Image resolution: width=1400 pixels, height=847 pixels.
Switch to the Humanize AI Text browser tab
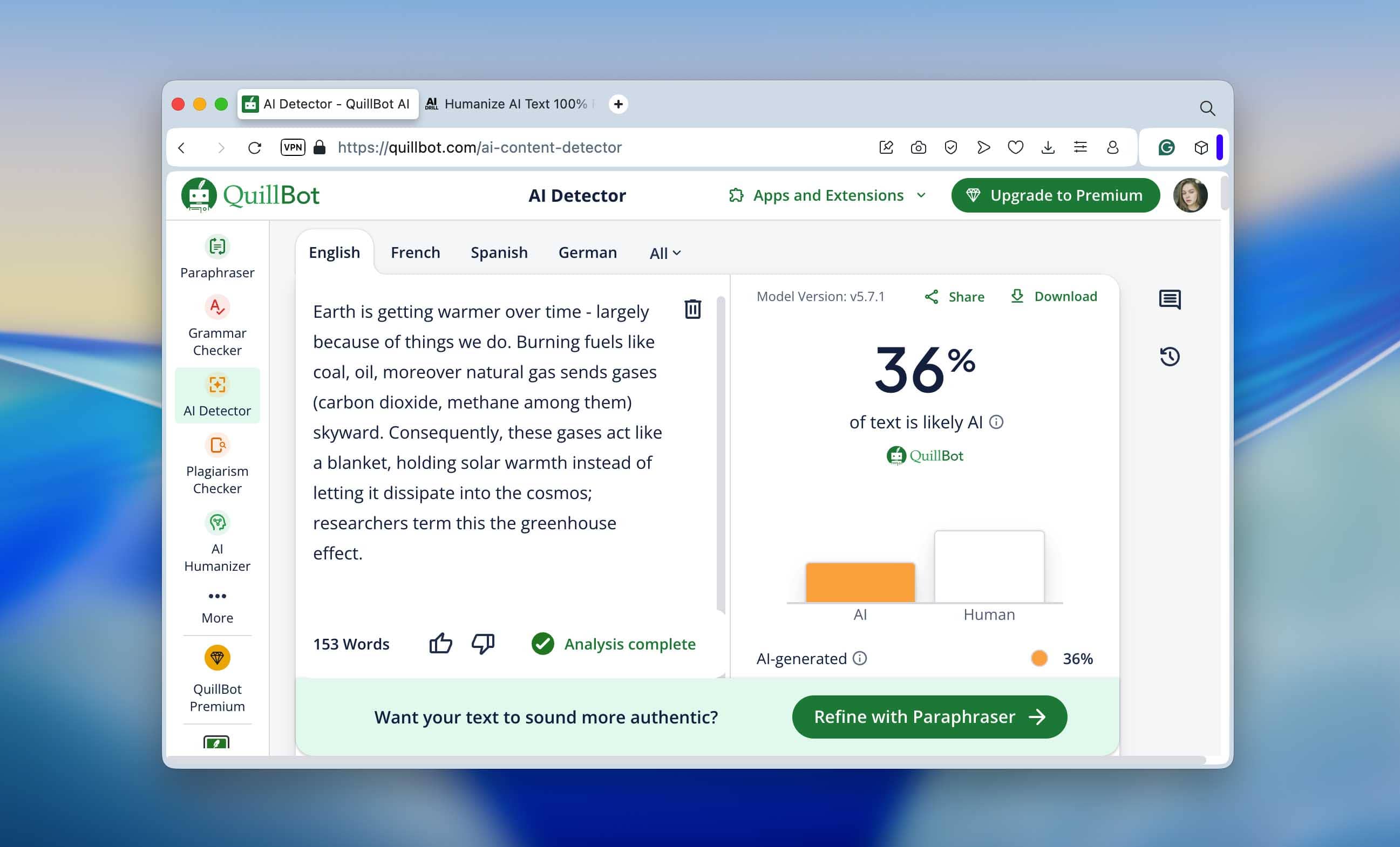pyautogui.click(x=508, y=104)
